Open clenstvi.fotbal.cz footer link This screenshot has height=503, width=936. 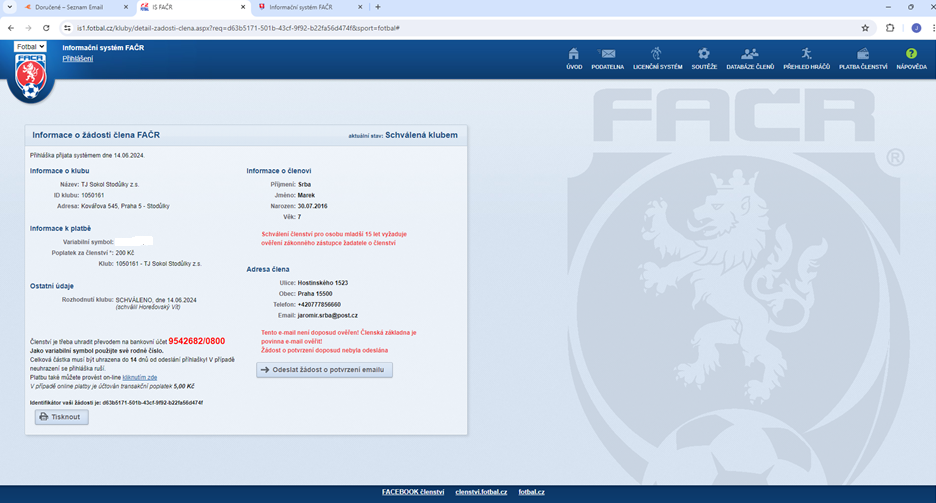point(481,492)
